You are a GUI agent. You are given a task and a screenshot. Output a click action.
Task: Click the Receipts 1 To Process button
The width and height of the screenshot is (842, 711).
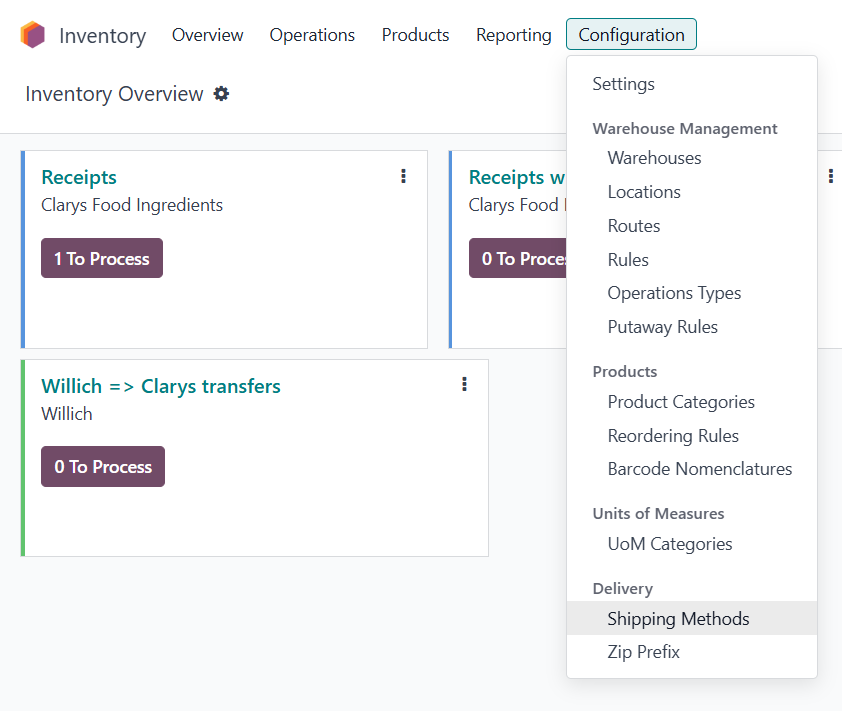(x=102, y=259)
